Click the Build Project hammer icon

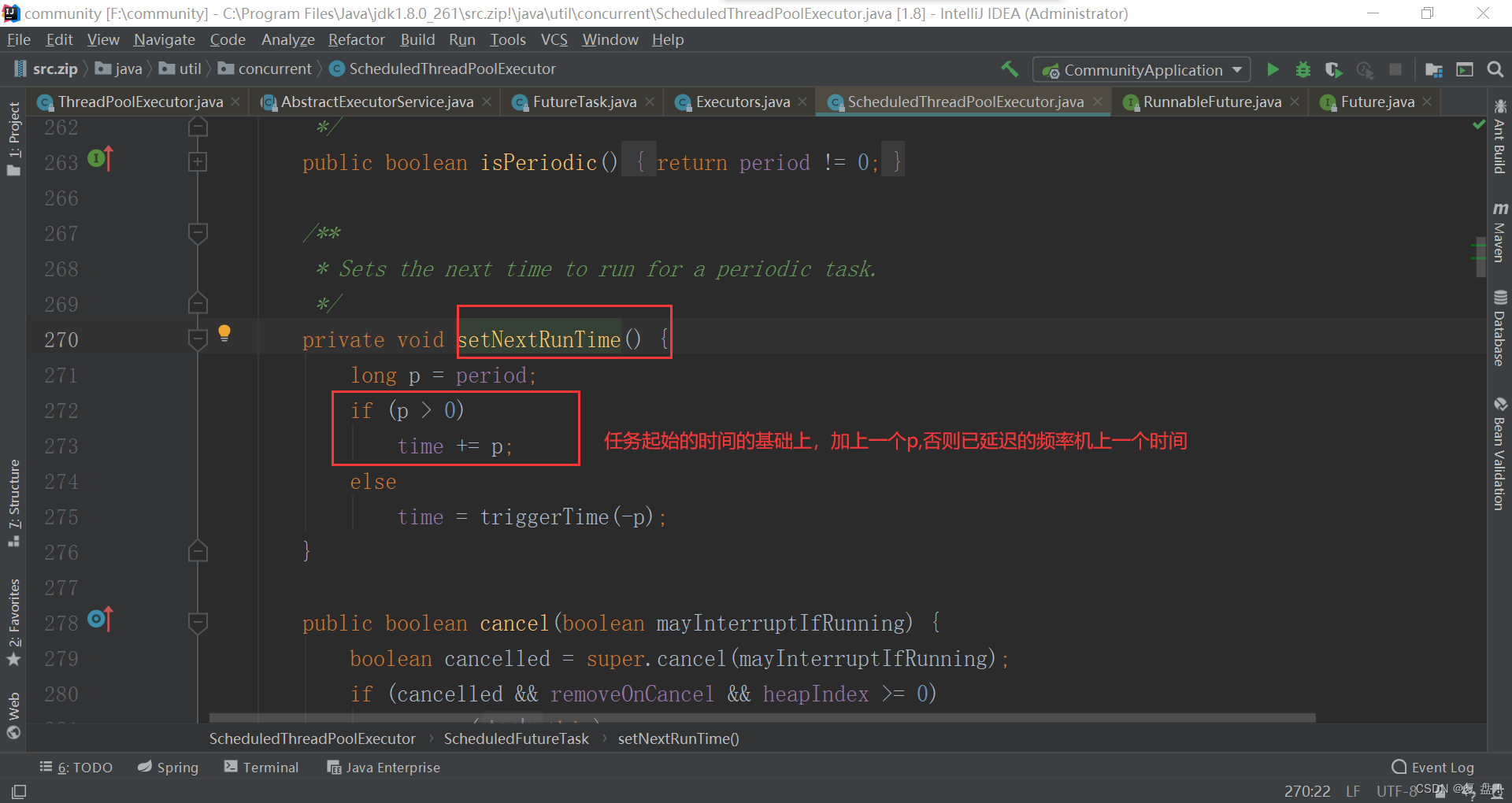click(1010, 69)
